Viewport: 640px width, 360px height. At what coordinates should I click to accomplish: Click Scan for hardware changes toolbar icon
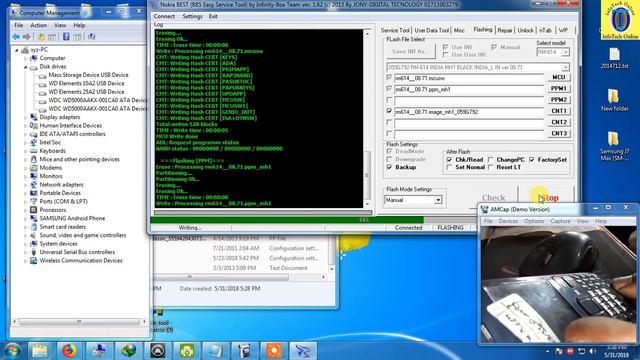92,37
